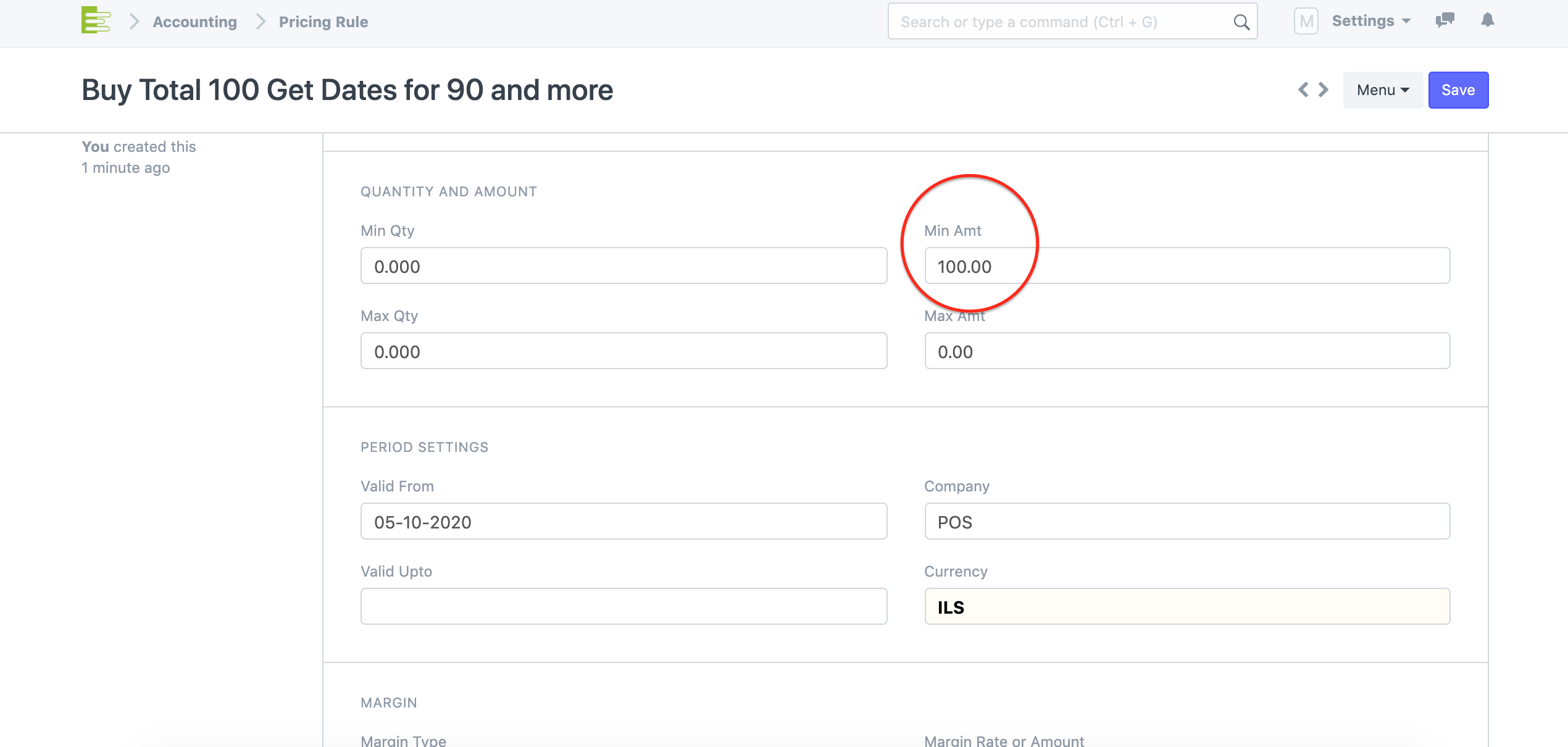Click the Max Amt field

click(x=1186, y=351)
